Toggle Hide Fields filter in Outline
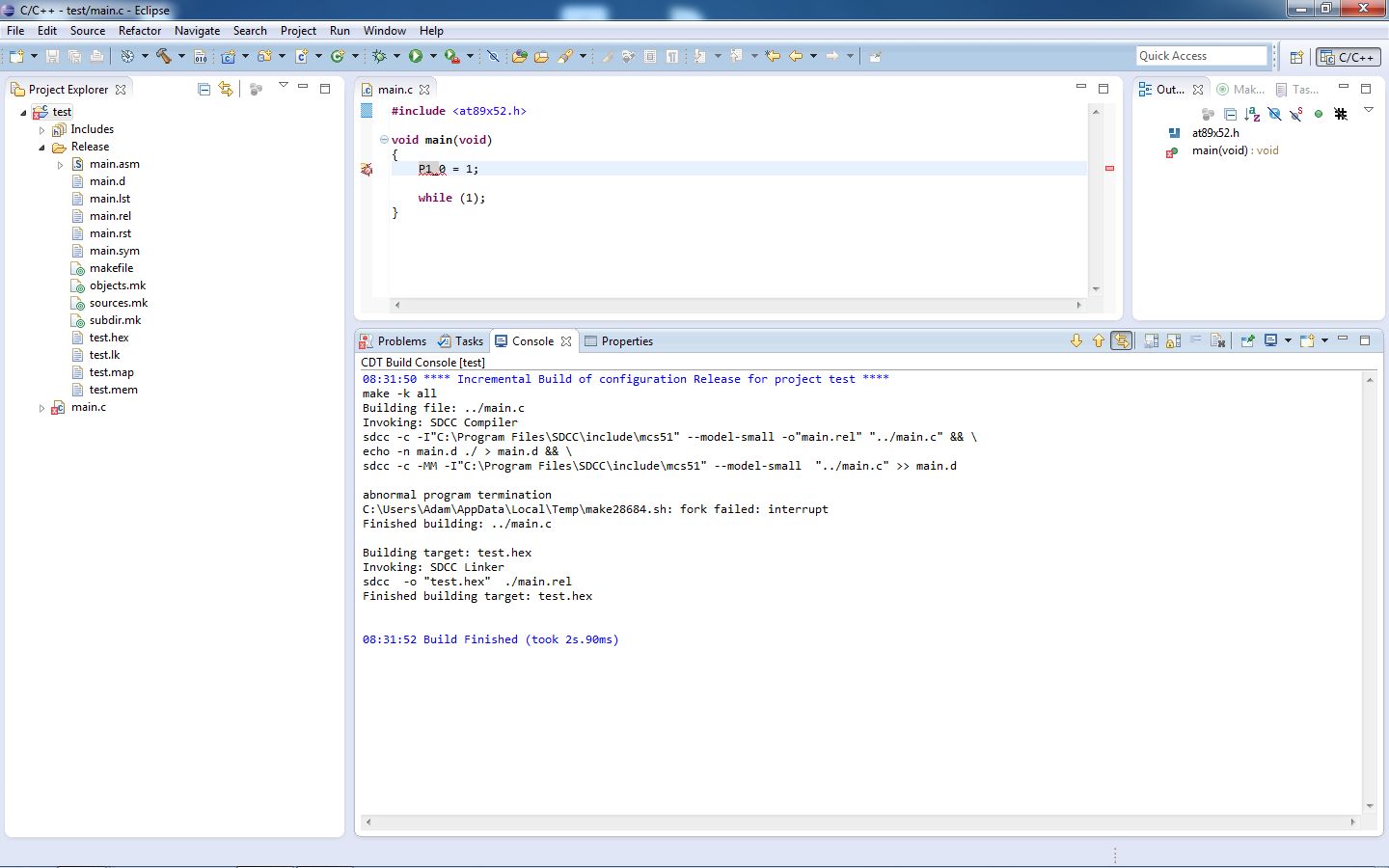Image resolution: width=1389 pixels, height=868 pixels. [x=1274, y=114]
